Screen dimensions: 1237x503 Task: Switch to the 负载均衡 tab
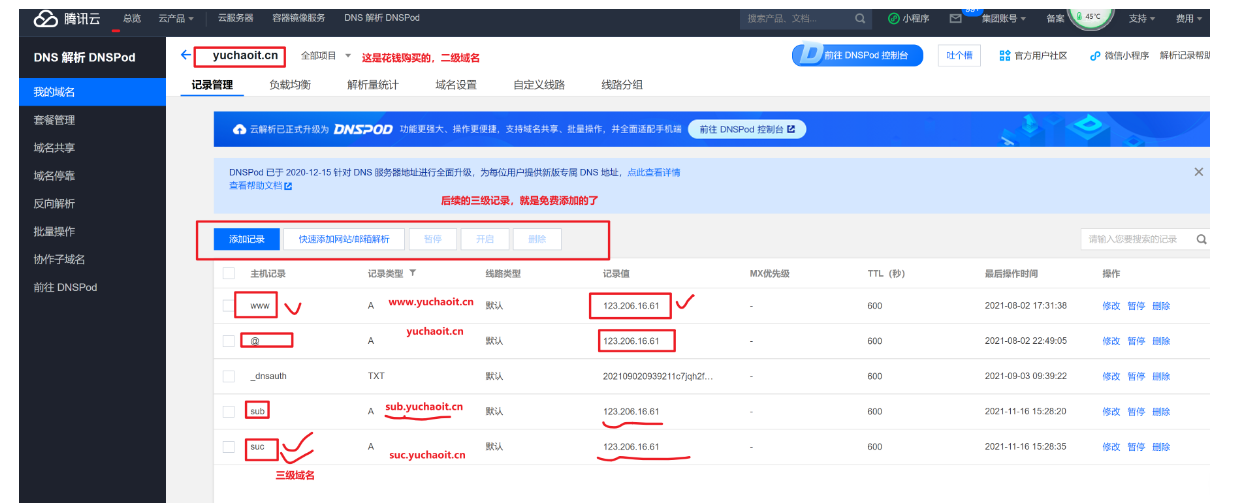coord(290,85)
